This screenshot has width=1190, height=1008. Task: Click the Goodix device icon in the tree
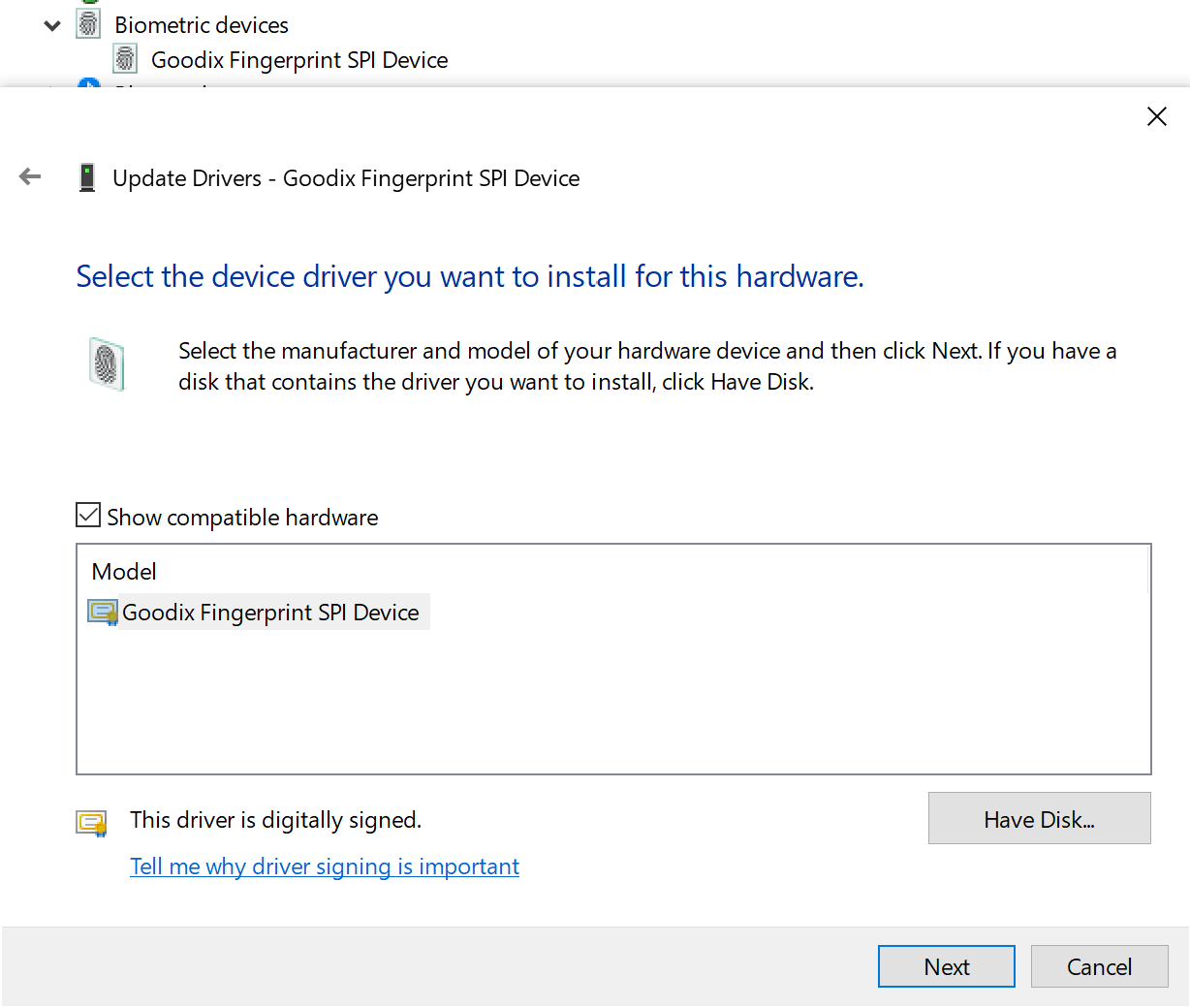click(125, 58)
